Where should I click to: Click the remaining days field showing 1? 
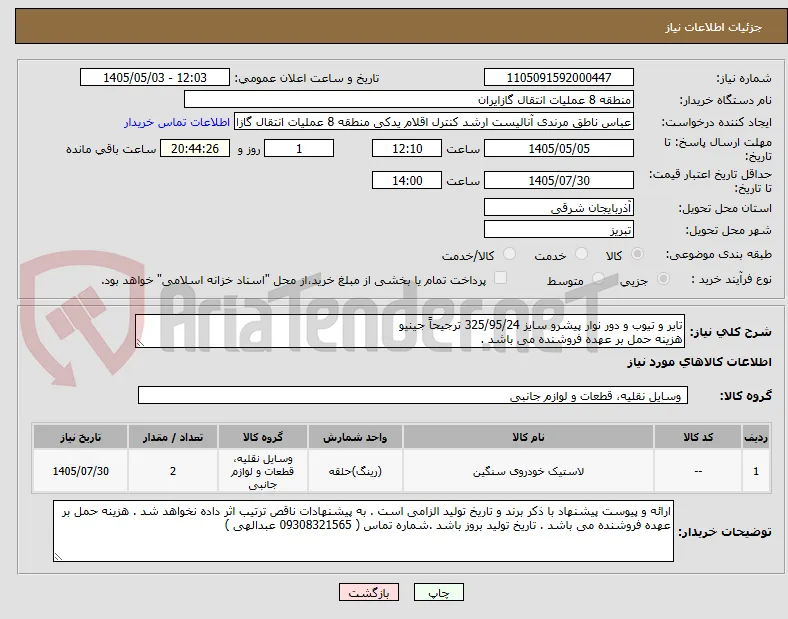coord(299,149)
